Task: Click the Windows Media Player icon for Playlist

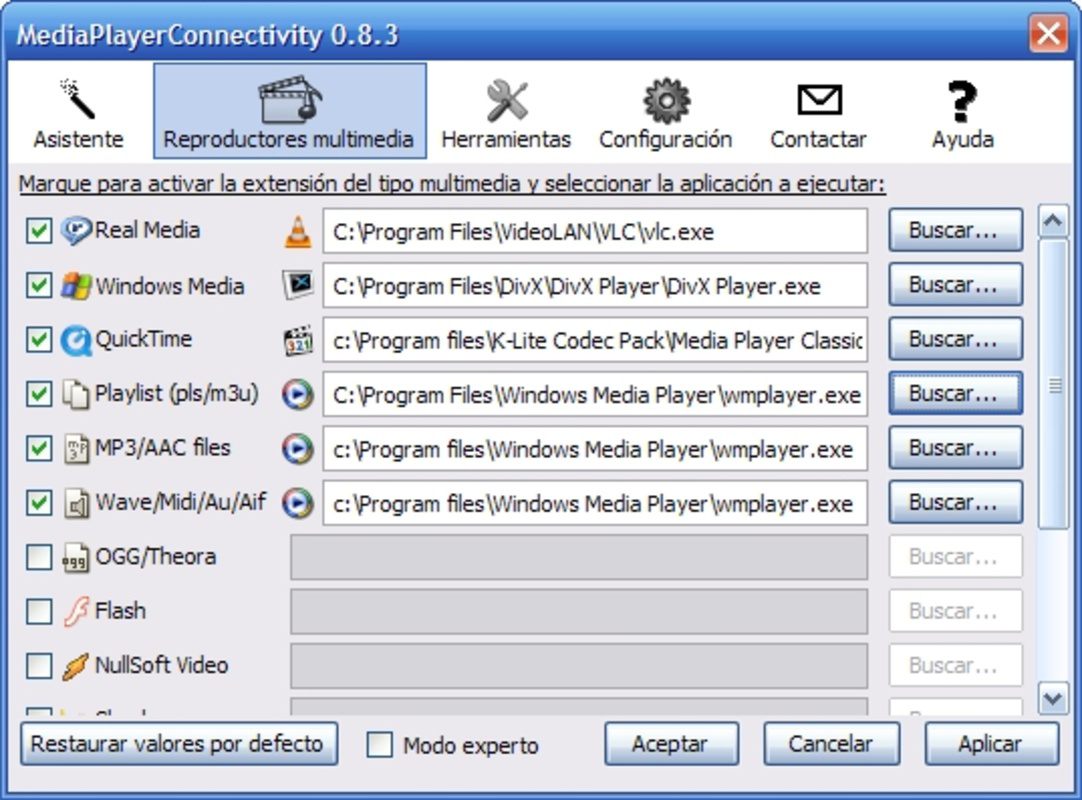Action: tap(297, 394)
